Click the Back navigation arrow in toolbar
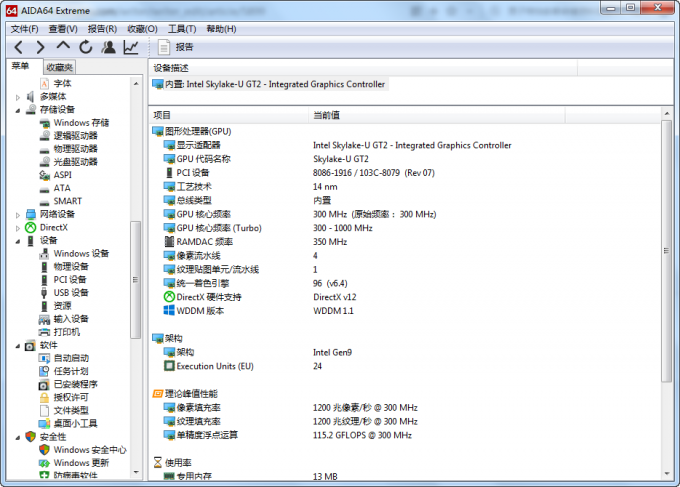Viewport: 680px width, 487px height. 18,47
